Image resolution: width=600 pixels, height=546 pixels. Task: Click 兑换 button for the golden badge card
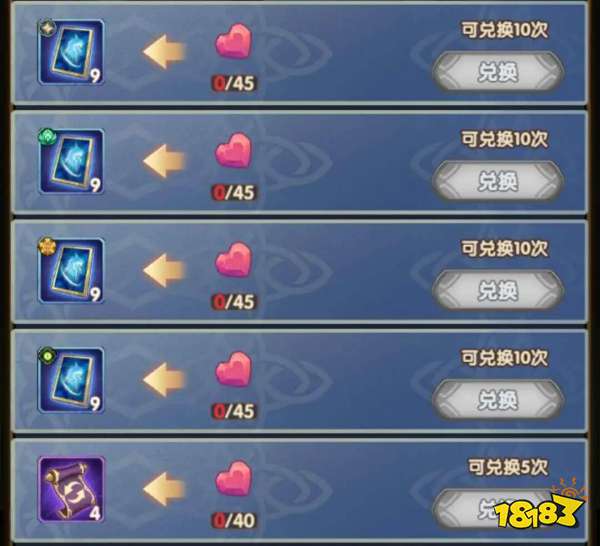[498, 290]
